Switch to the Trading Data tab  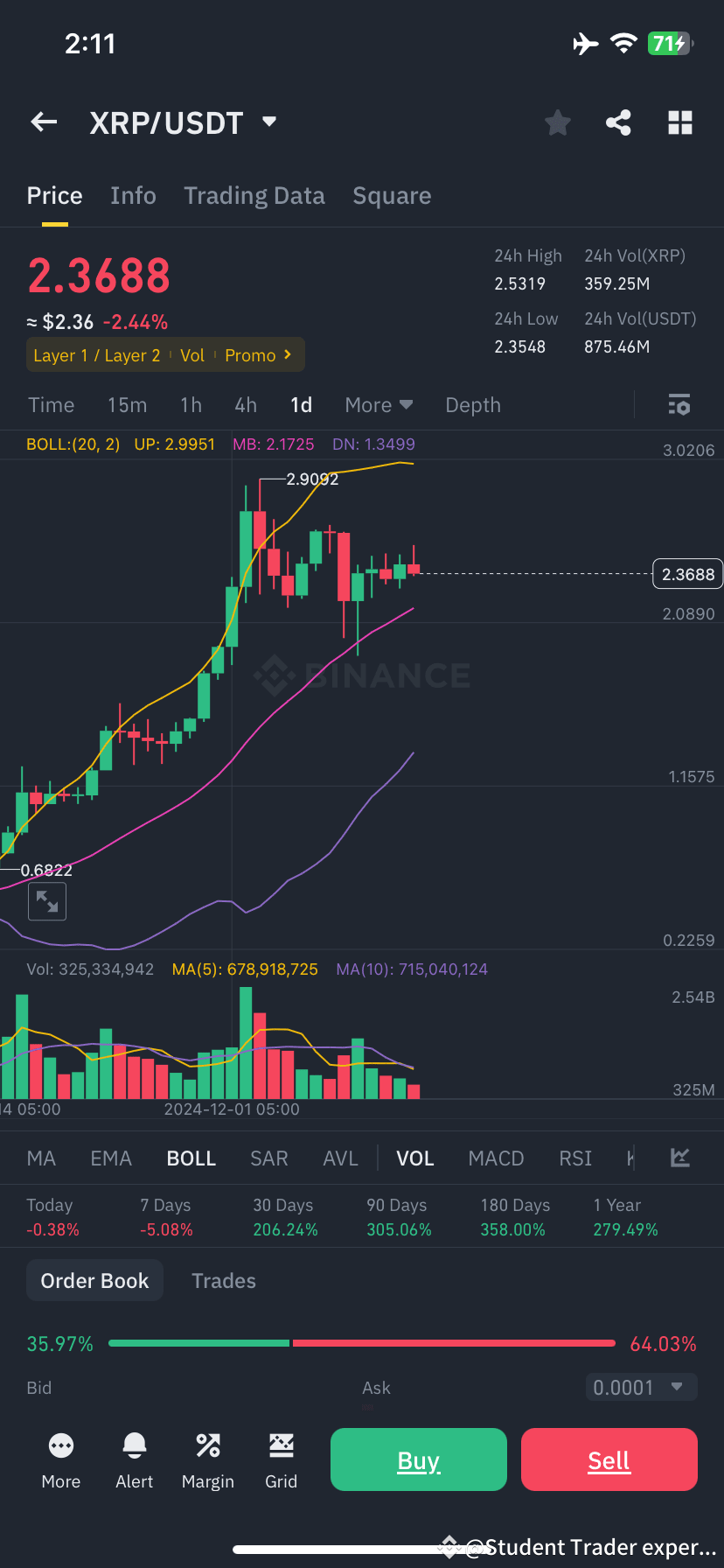(x=254, y=195)
